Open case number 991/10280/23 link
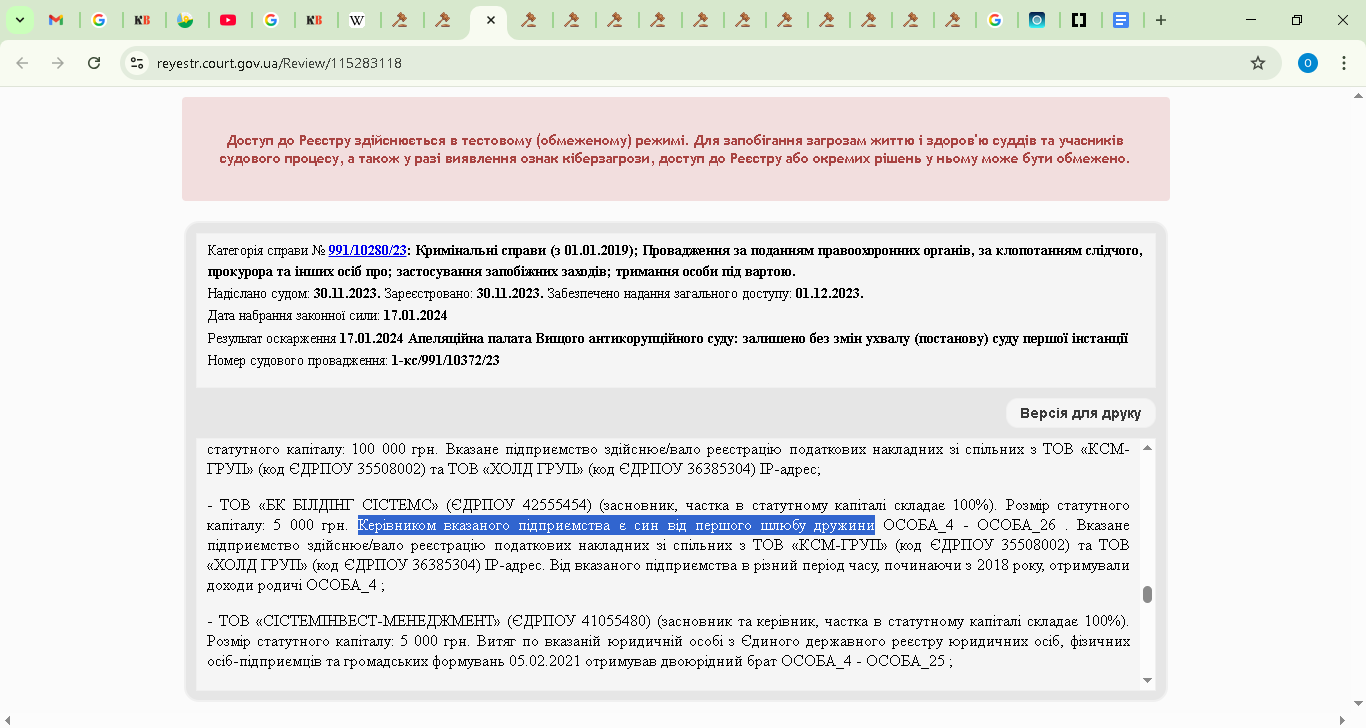Screen dimensions: 1366x728 point(367,250)
